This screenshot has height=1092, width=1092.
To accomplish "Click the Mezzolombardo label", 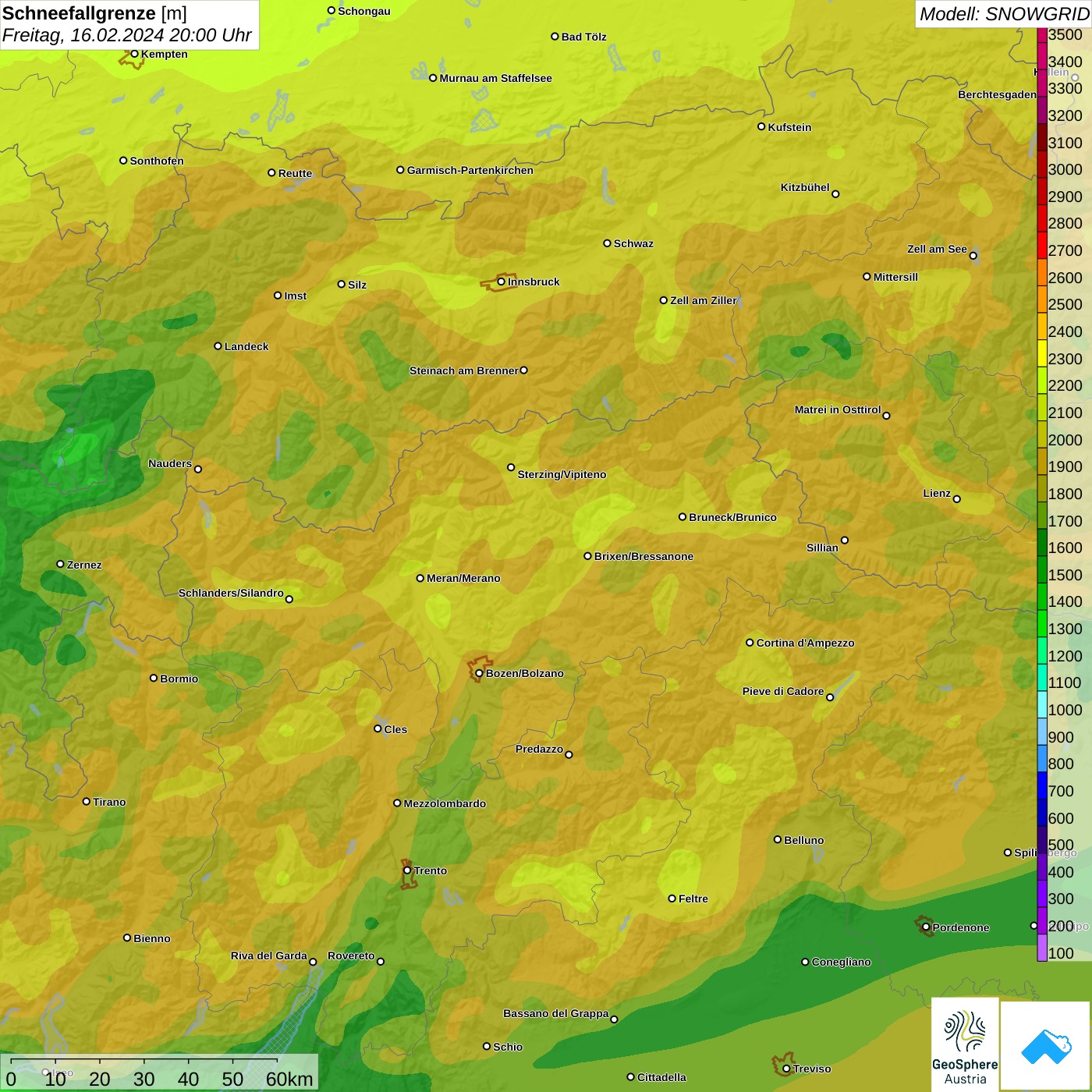I will [445, 803].
